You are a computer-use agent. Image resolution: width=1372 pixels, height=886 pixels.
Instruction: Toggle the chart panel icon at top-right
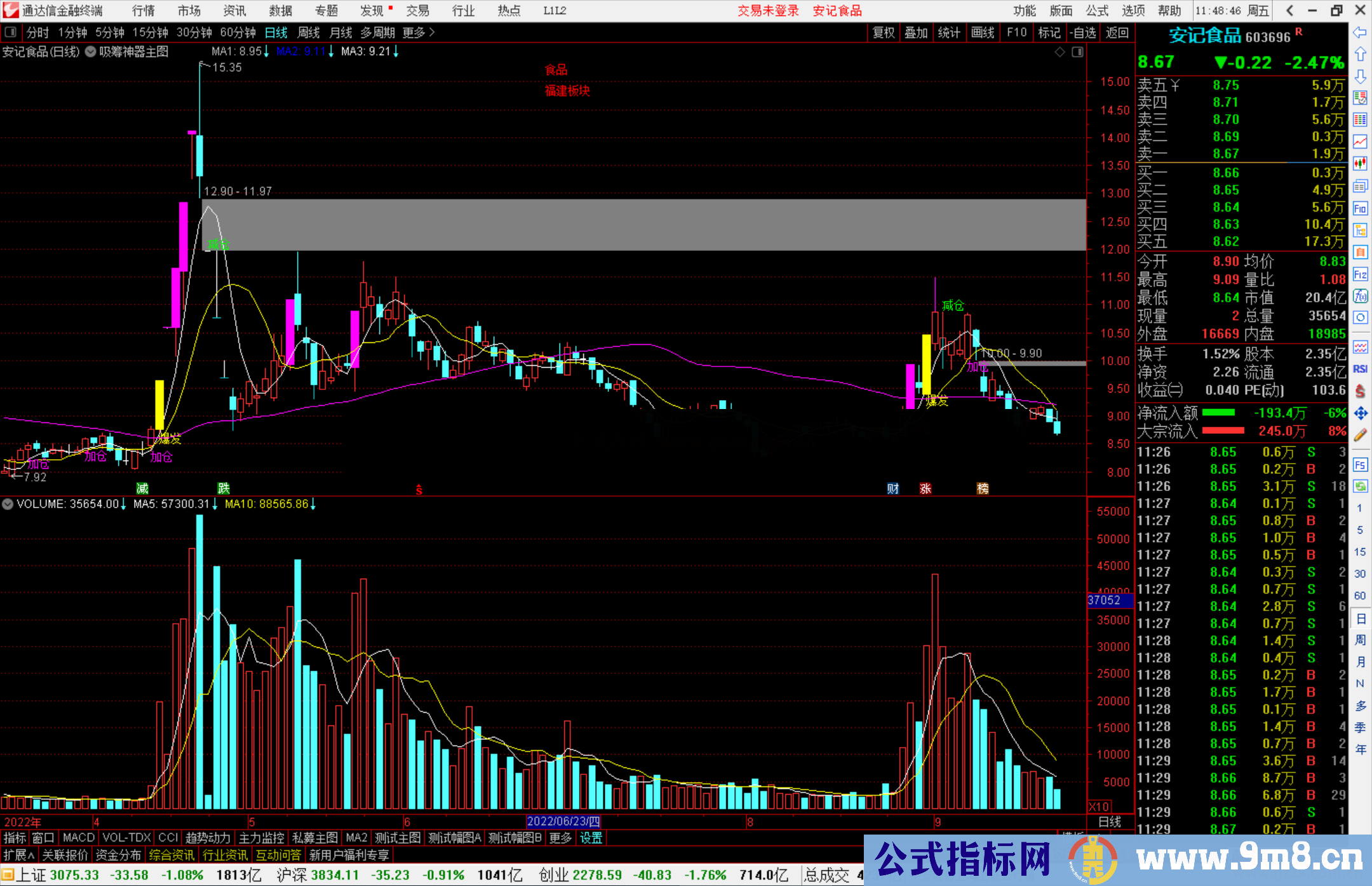1077,52
